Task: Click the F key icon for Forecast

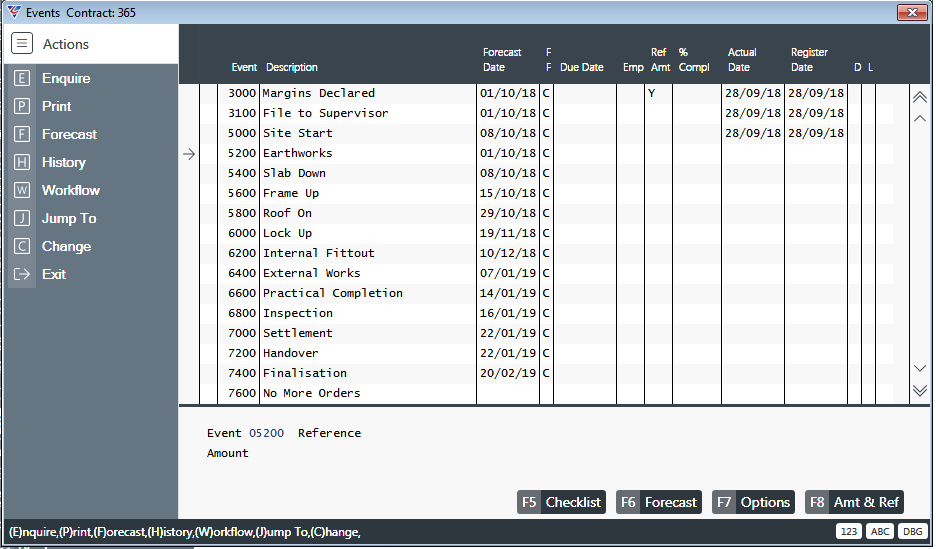Action: point(21,134)
